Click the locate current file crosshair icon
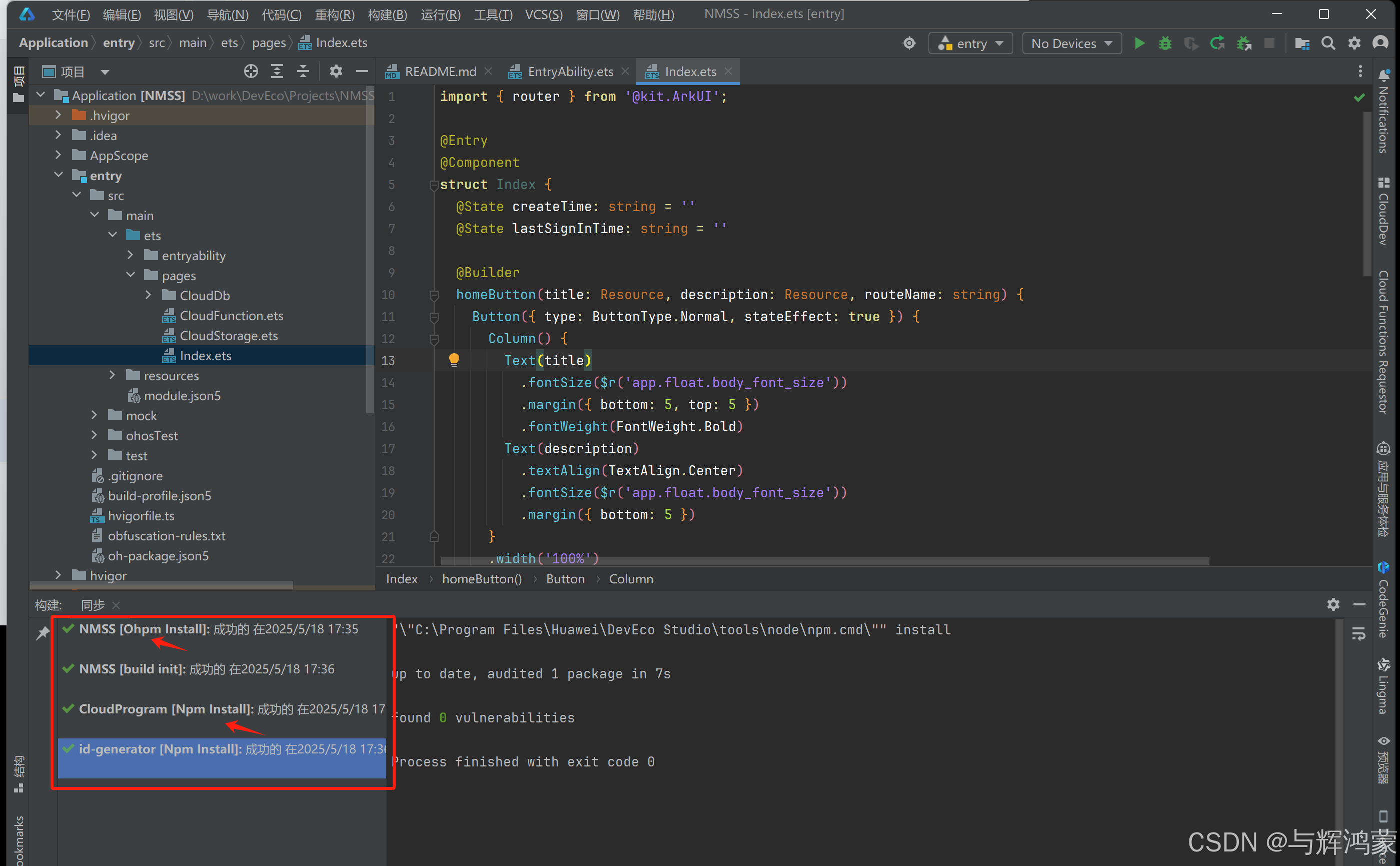Image resolution: width=1400 pixels, height=866 pixels. (x=250, y=71)
